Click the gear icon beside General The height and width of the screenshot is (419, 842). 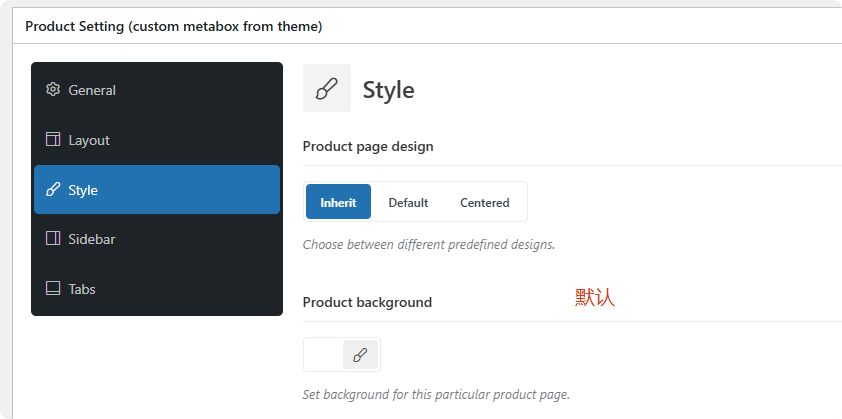coord(53,90)
